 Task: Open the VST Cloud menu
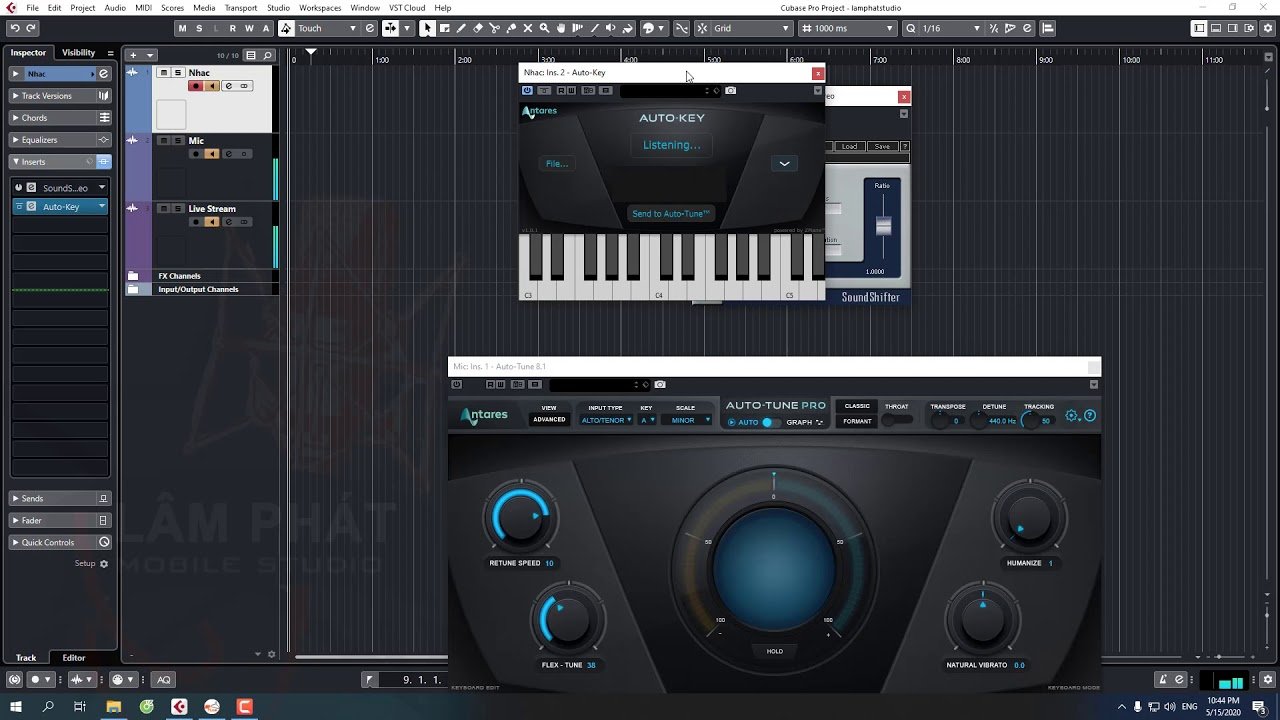click(406, 7)
